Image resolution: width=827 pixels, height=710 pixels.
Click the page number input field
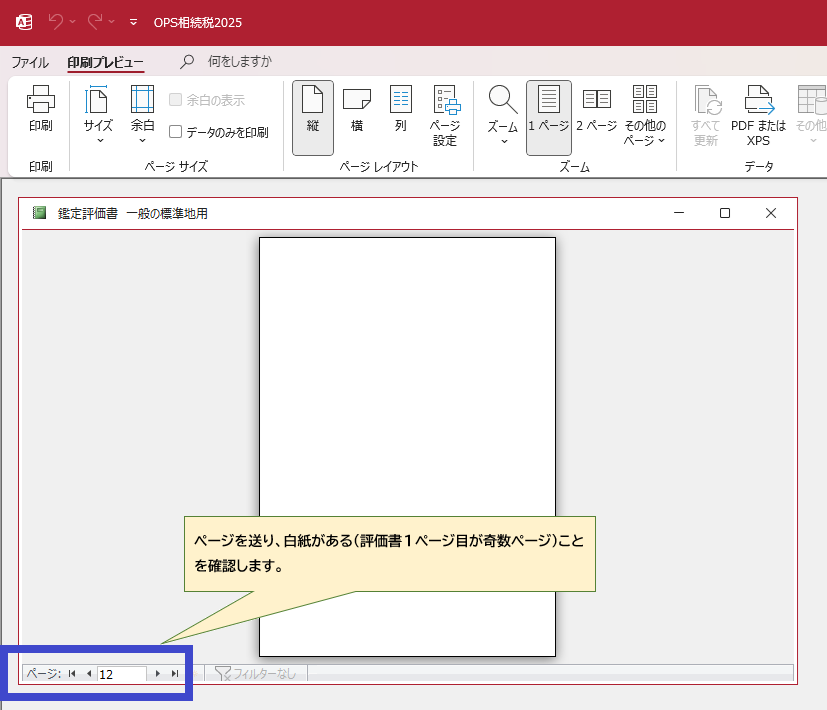pos(121,674)
